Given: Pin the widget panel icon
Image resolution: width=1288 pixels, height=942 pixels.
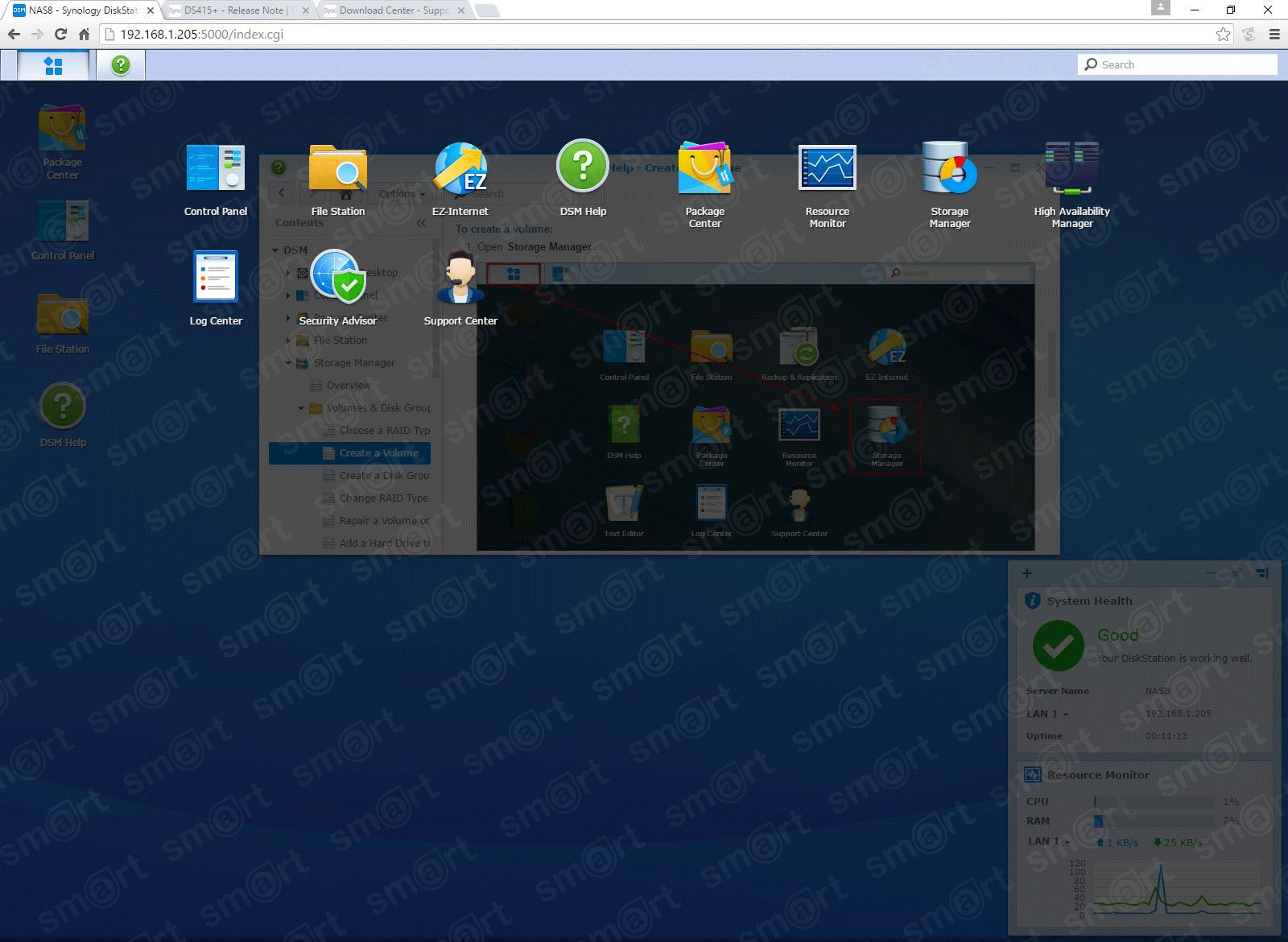Looking at the screenshot, I should tap(1262, 573).
